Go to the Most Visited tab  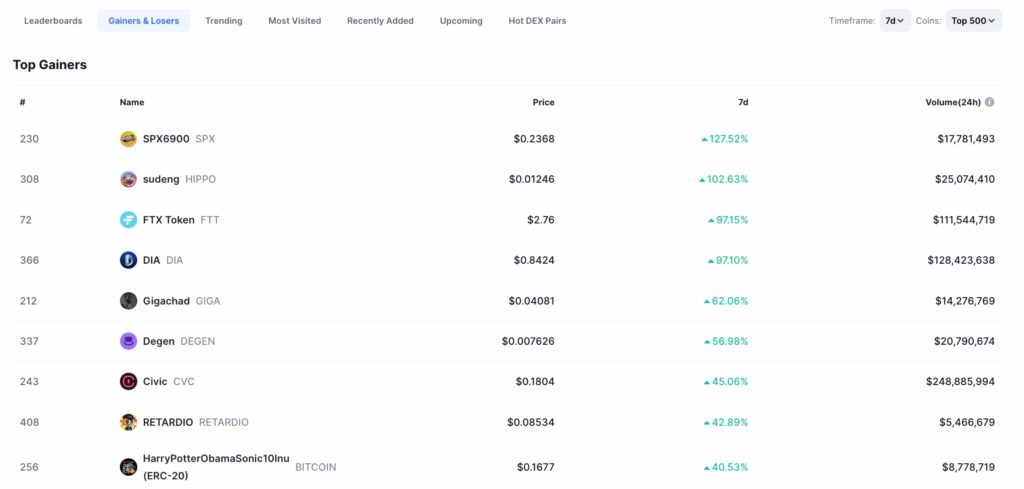point(295,21)
